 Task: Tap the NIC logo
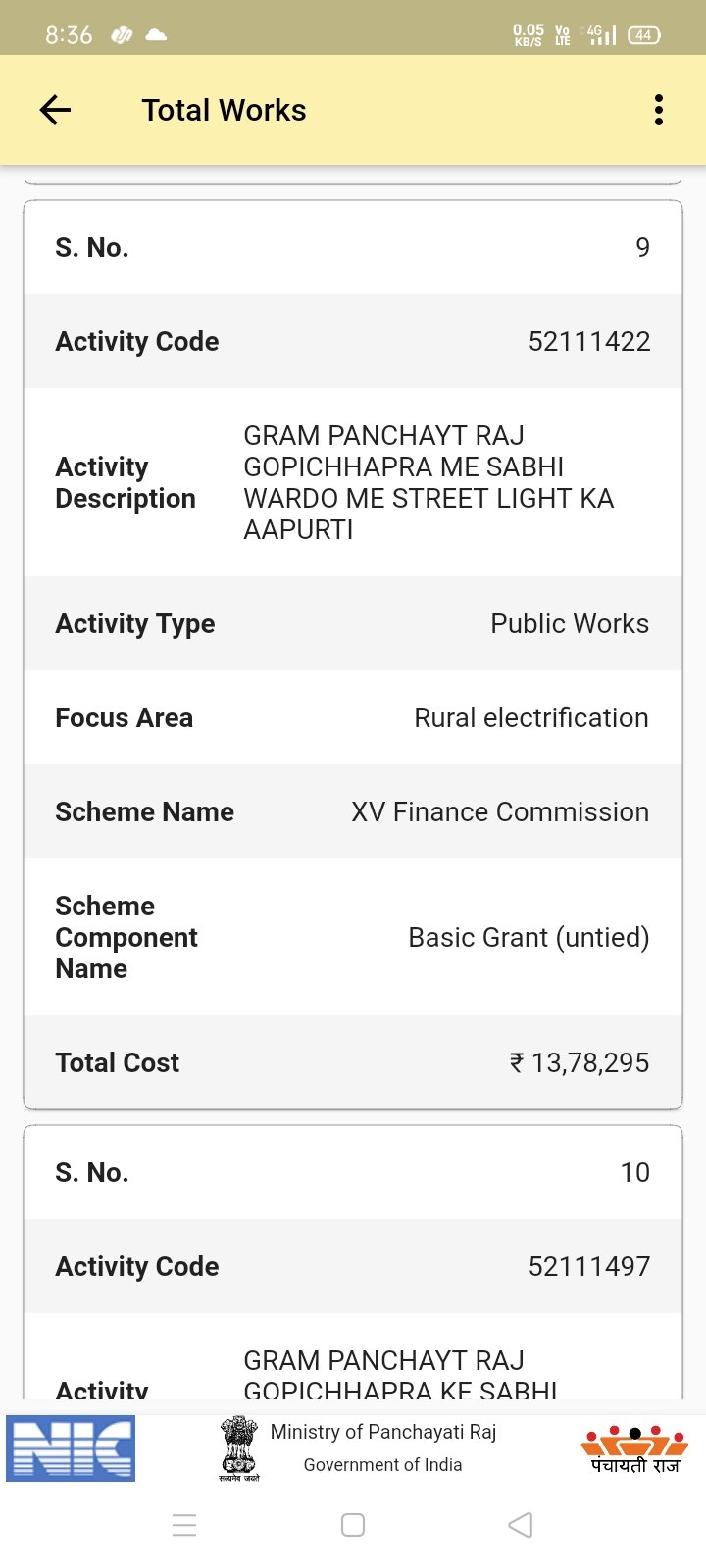click(71, 1448)
